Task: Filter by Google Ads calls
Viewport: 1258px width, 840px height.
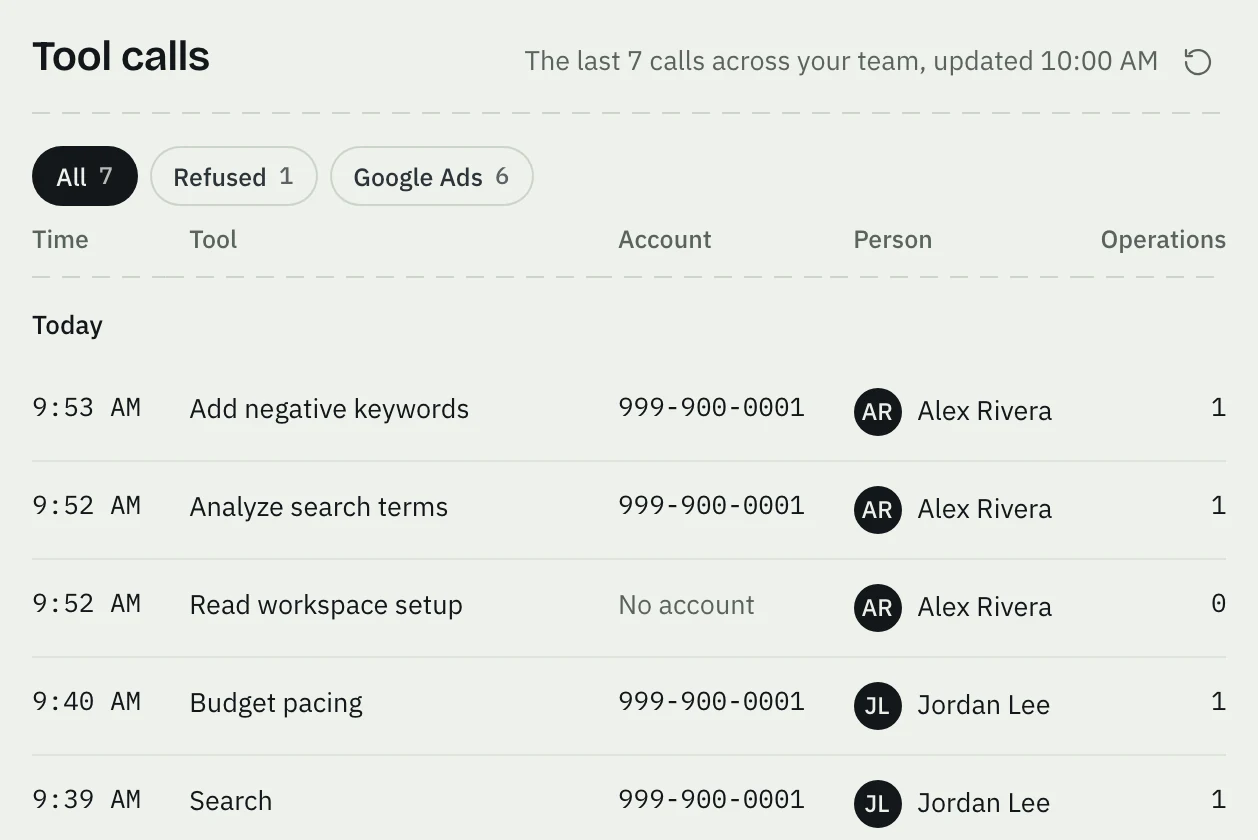Action: click(432, 177)
